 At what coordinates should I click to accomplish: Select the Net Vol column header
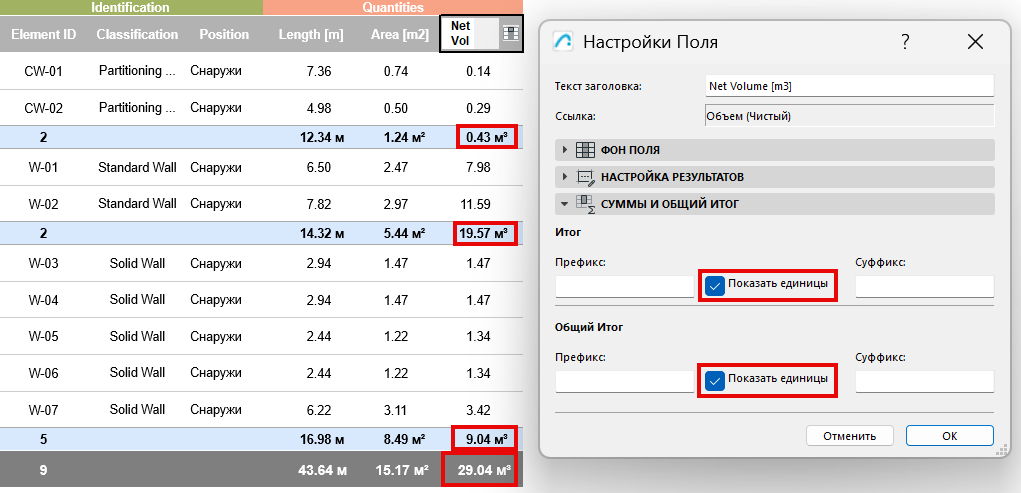pyautogui.click(x=470, y=33)
